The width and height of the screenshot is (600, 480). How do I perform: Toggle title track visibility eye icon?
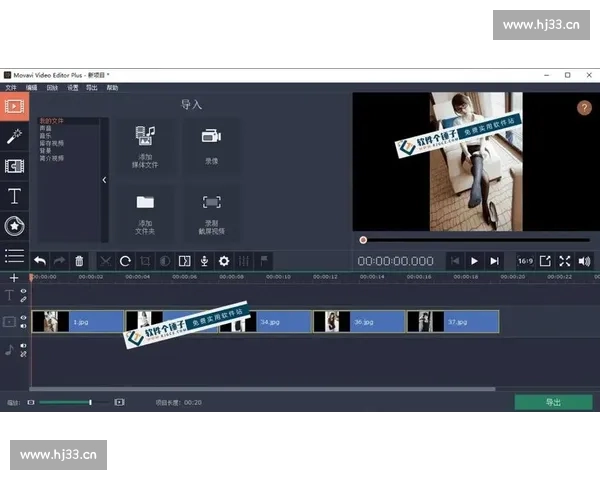[x=24, y=291]
